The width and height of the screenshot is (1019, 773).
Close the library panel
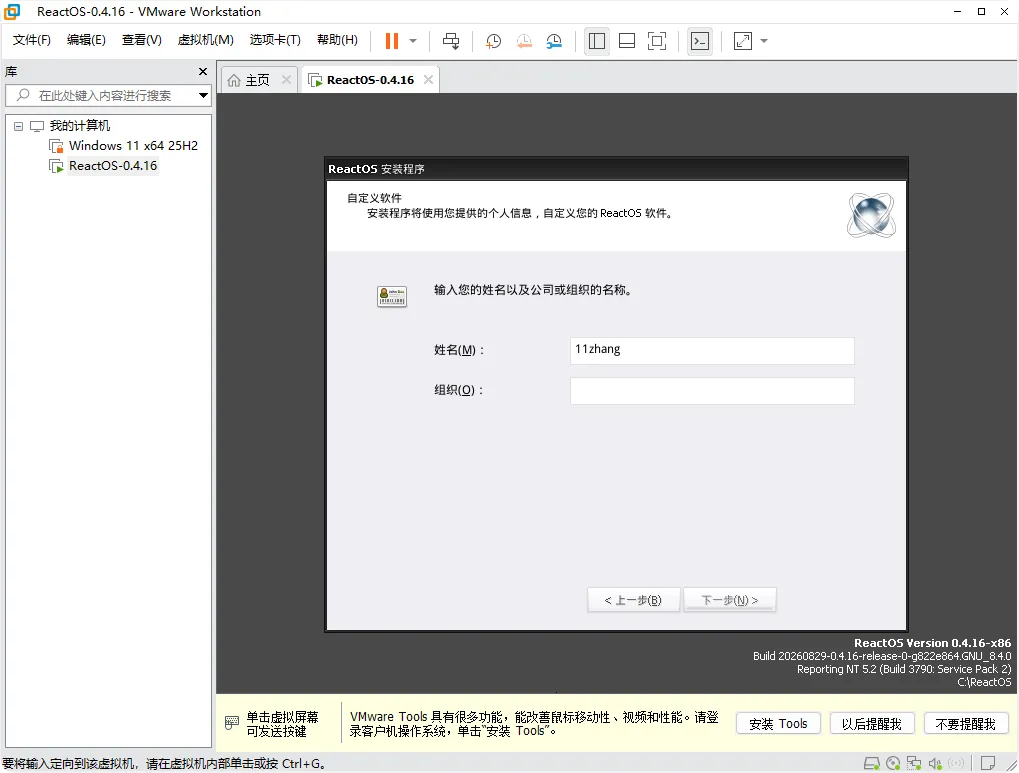click(203, 72)
